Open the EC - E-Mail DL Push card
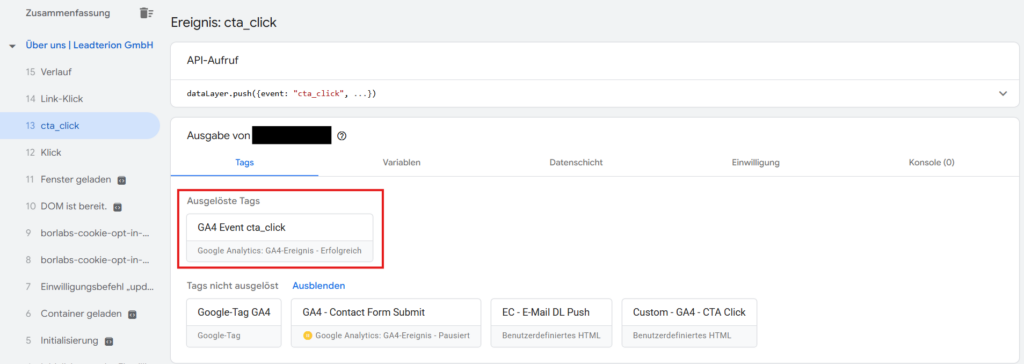The image size is (1024, 364). [550, 323]
